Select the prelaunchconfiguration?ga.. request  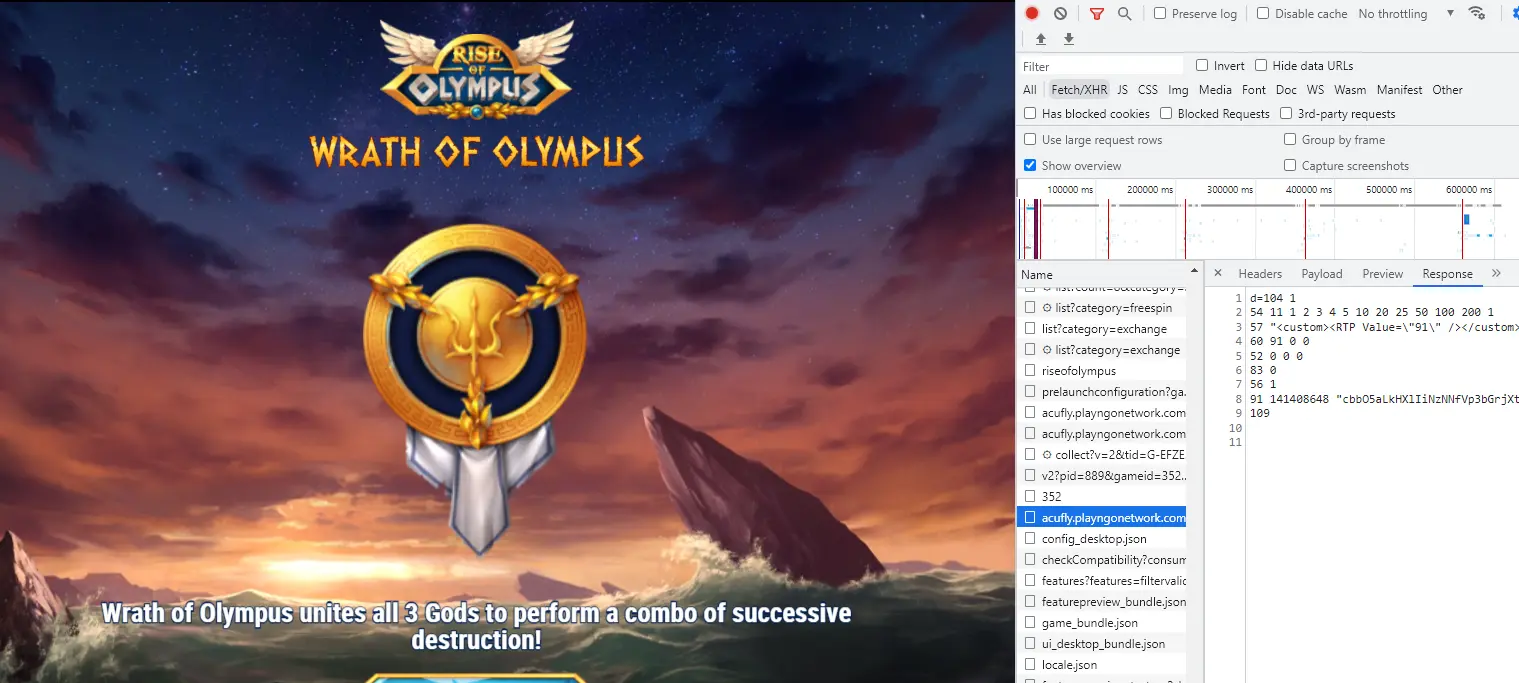click(1102, 392)
